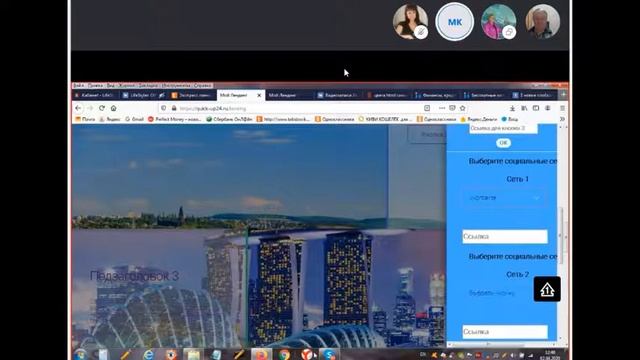Open the "Яндекс.Деньги" bookmark
This screenshot has height=360, width=640.
tap(479, 119)
